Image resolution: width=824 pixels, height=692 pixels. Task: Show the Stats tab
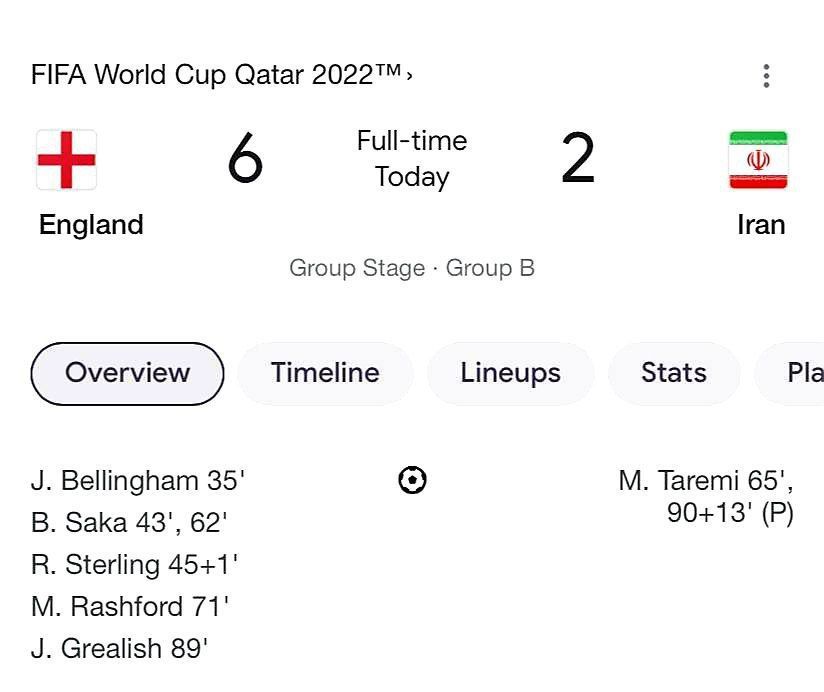coord(674,374)
